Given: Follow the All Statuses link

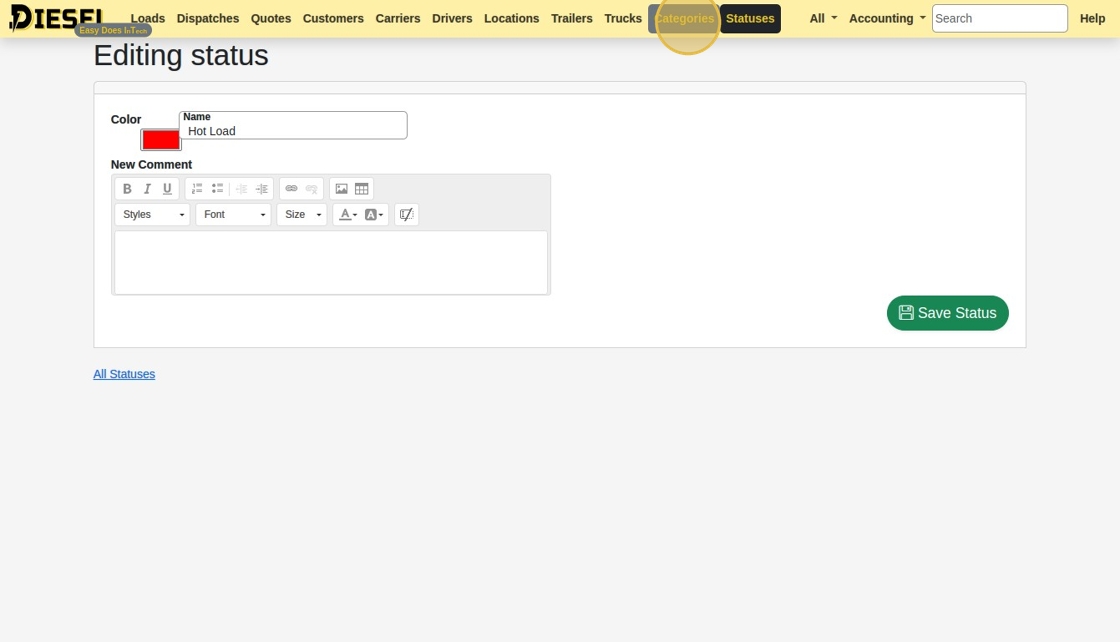Looking at the screenshot, I should [124, 374].
